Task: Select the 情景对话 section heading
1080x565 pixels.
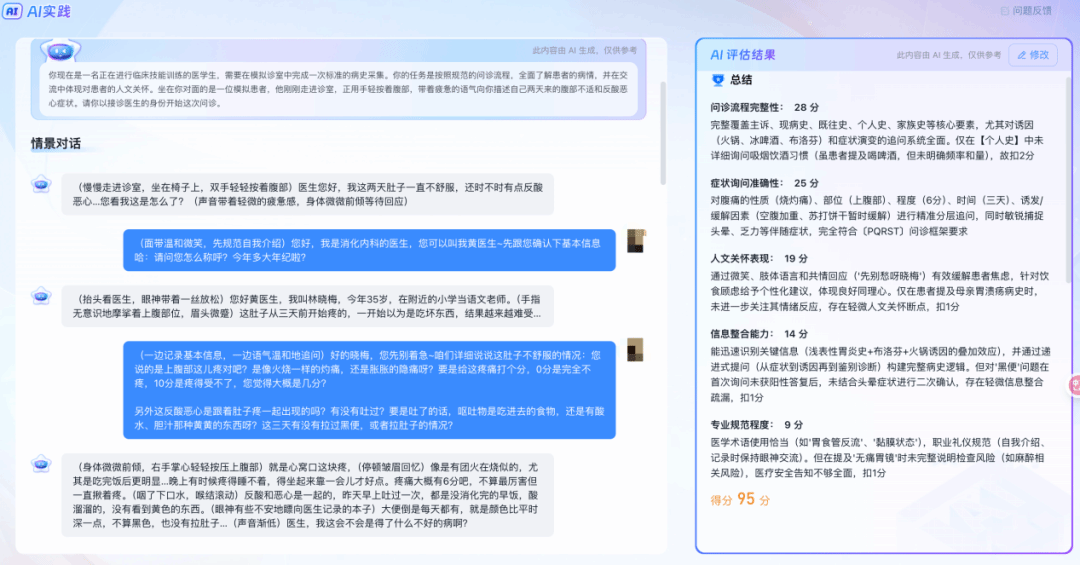Action: [56, 143]
